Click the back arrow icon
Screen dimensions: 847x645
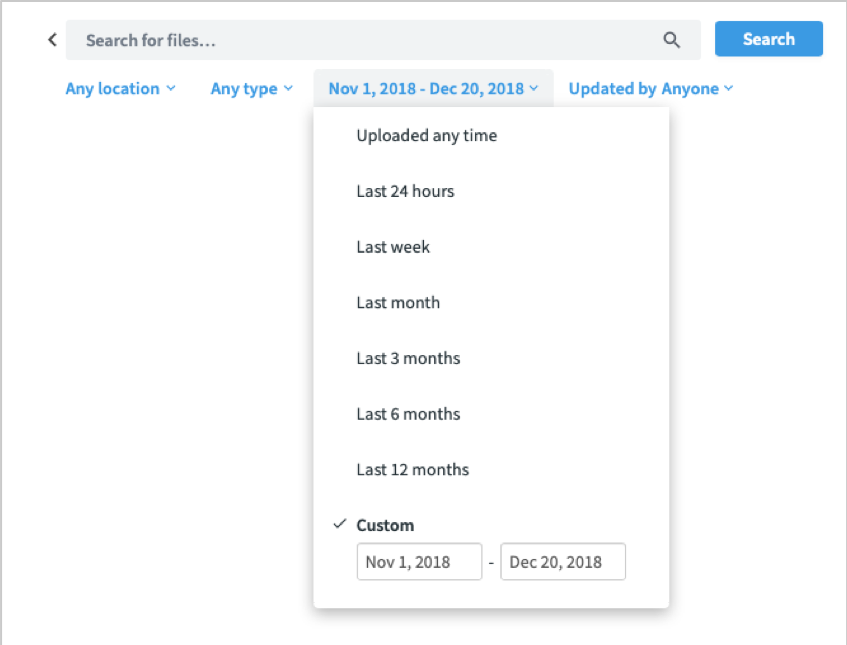click(x=52, y=40)
